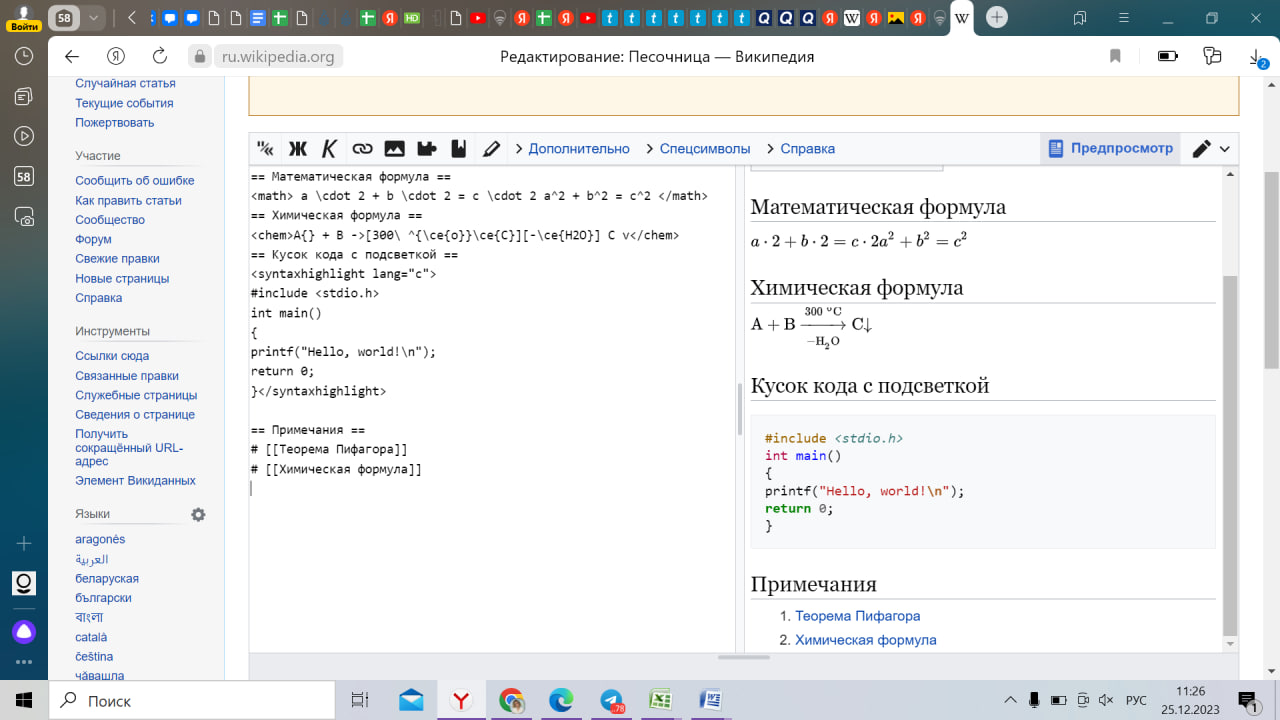Click the Пожертвовать link
Screen dimensions: 1280x720
pyautogui.click(x=115, y=122)
